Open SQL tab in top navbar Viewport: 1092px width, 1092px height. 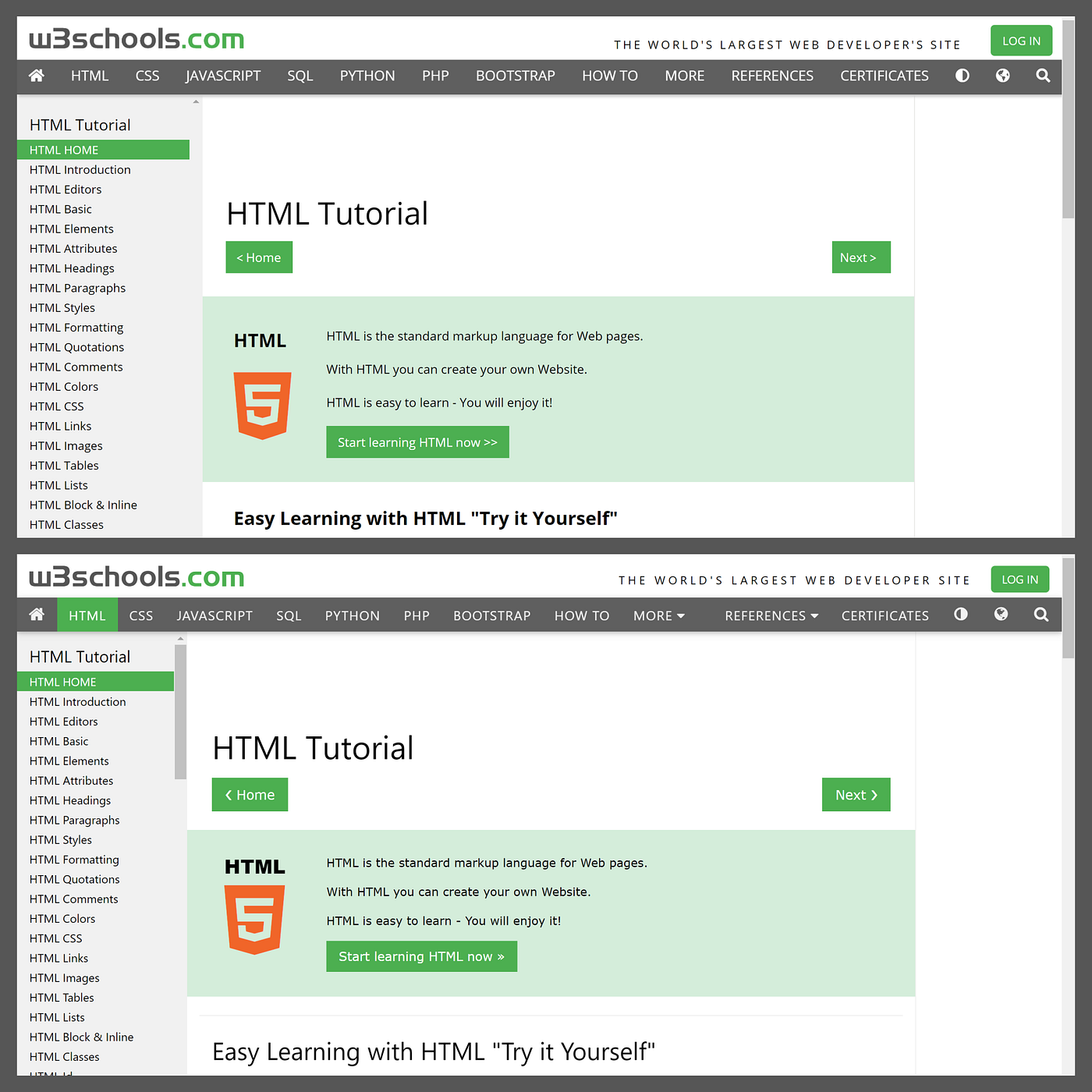point(300,76)
